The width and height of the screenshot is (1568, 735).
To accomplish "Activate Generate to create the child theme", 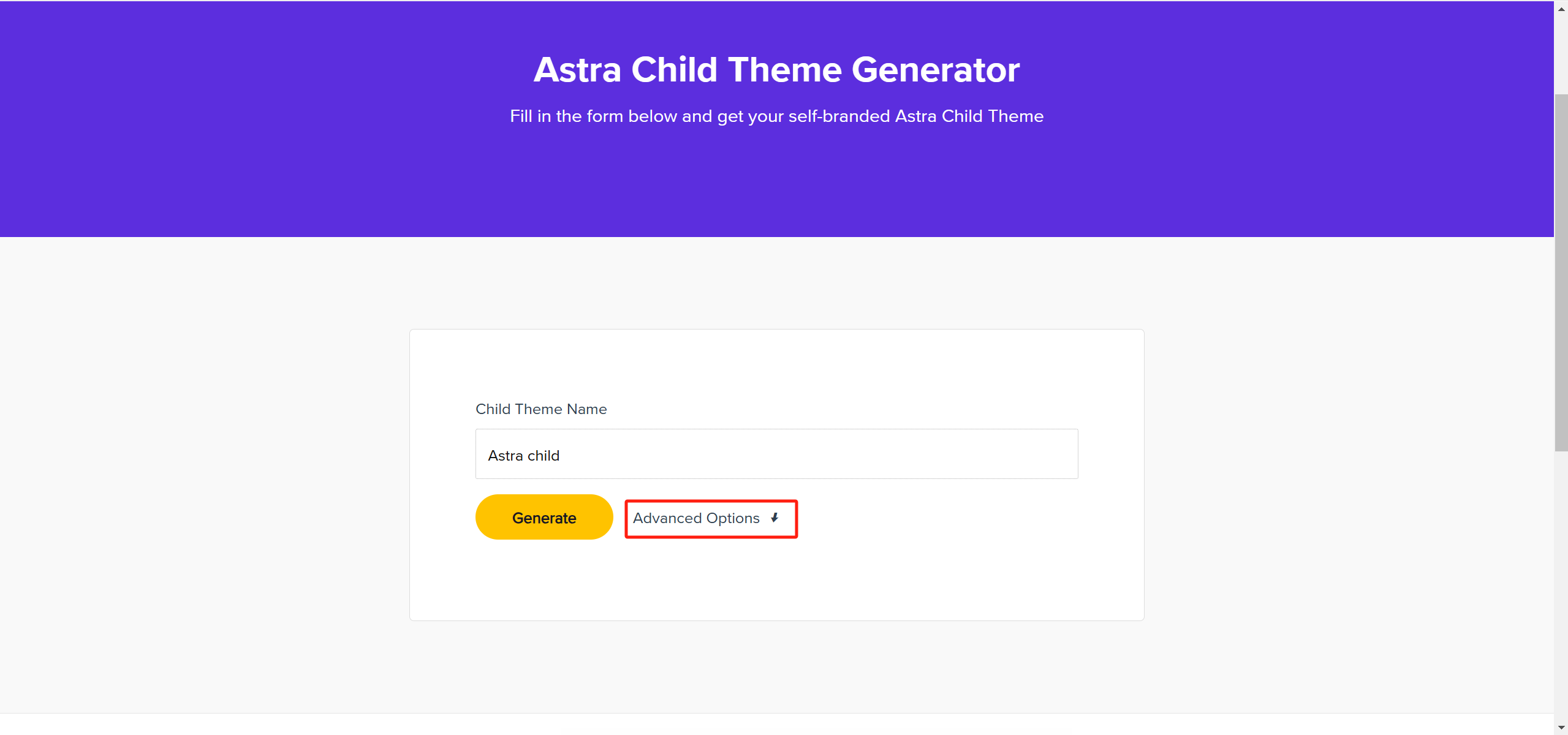I will coord(543,517).
